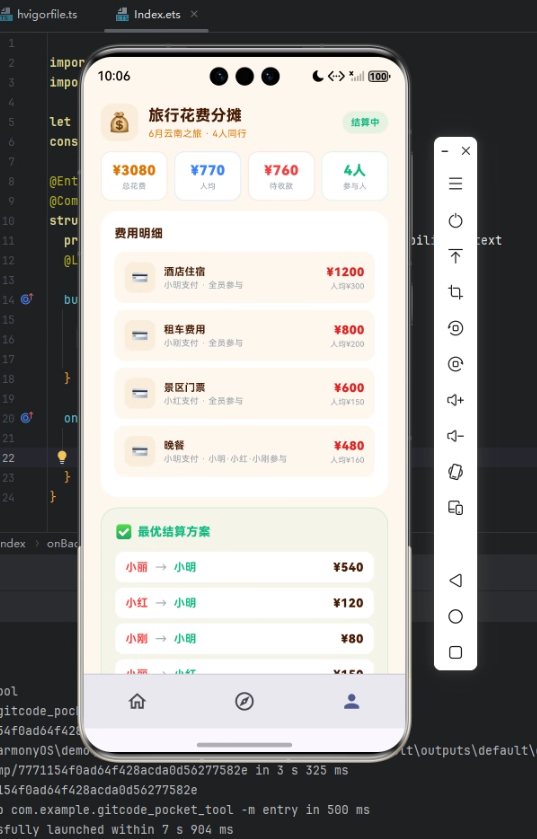Tap the 最优结算方案 heading text
This screenshot has height=839, width=537.
click(174, 532)
